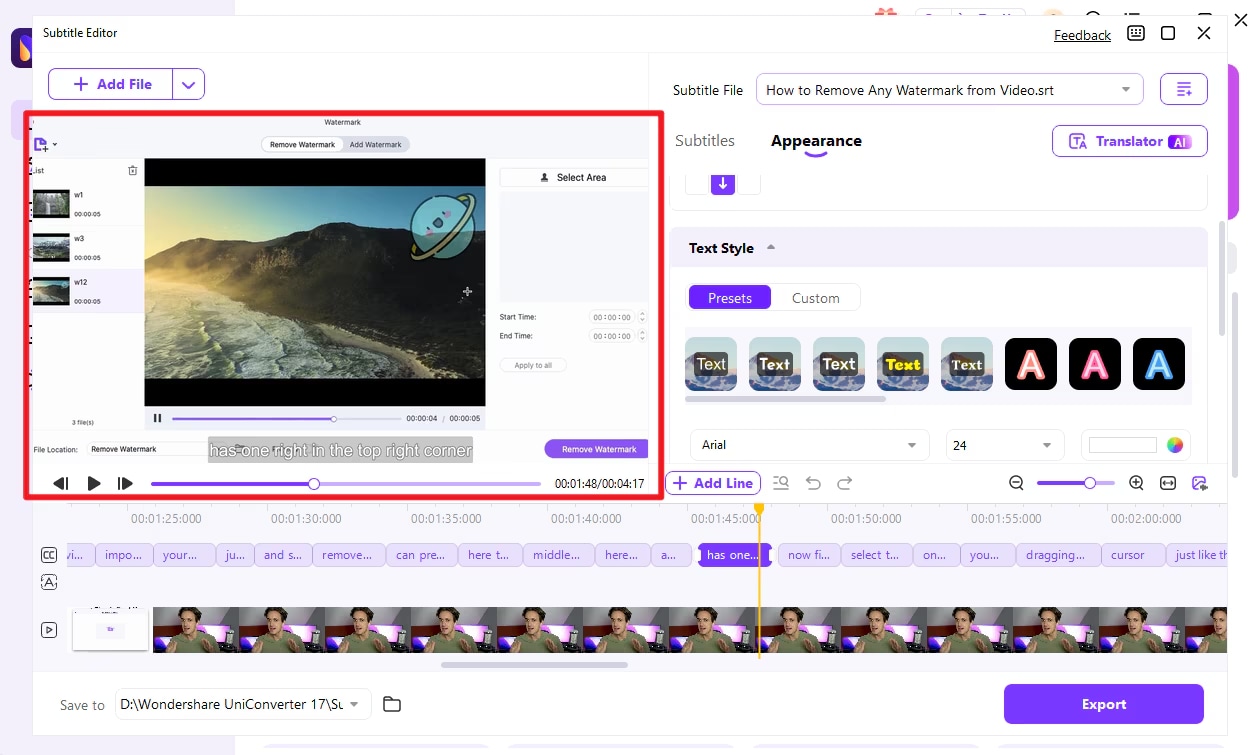Viewport: 1256px width, 755px height.
Task: Open the Arial font dropdown
Action: pos(808,444)
